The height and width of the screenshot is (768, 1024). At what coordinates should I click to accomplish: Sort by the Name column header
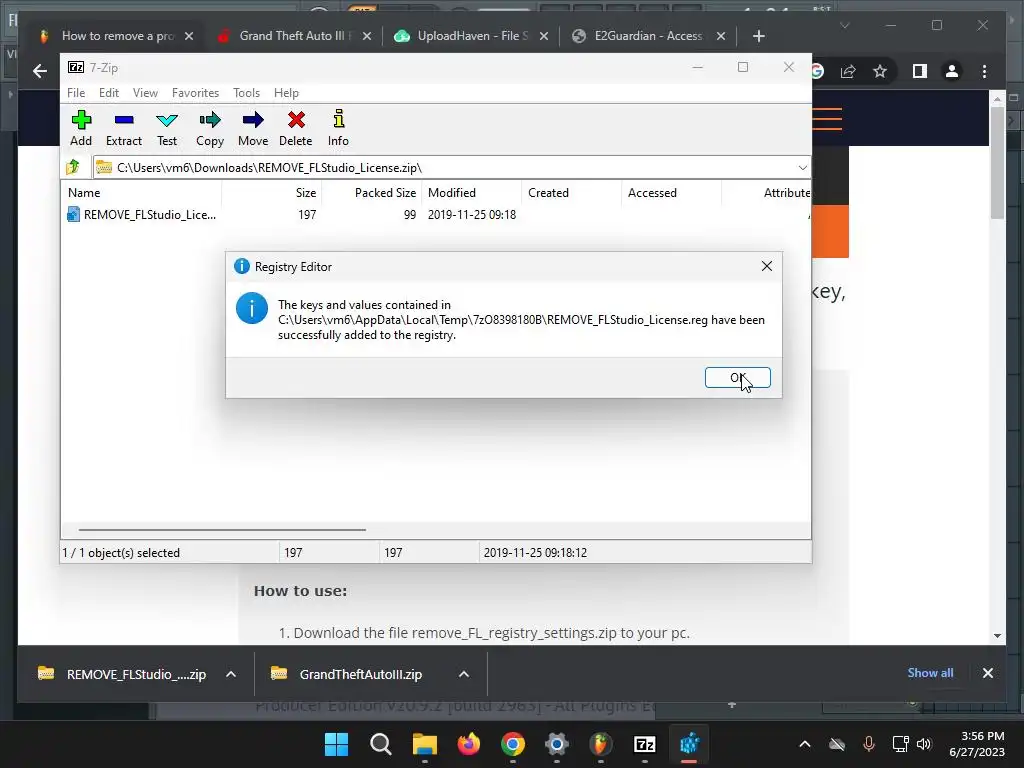click(142, 193)
